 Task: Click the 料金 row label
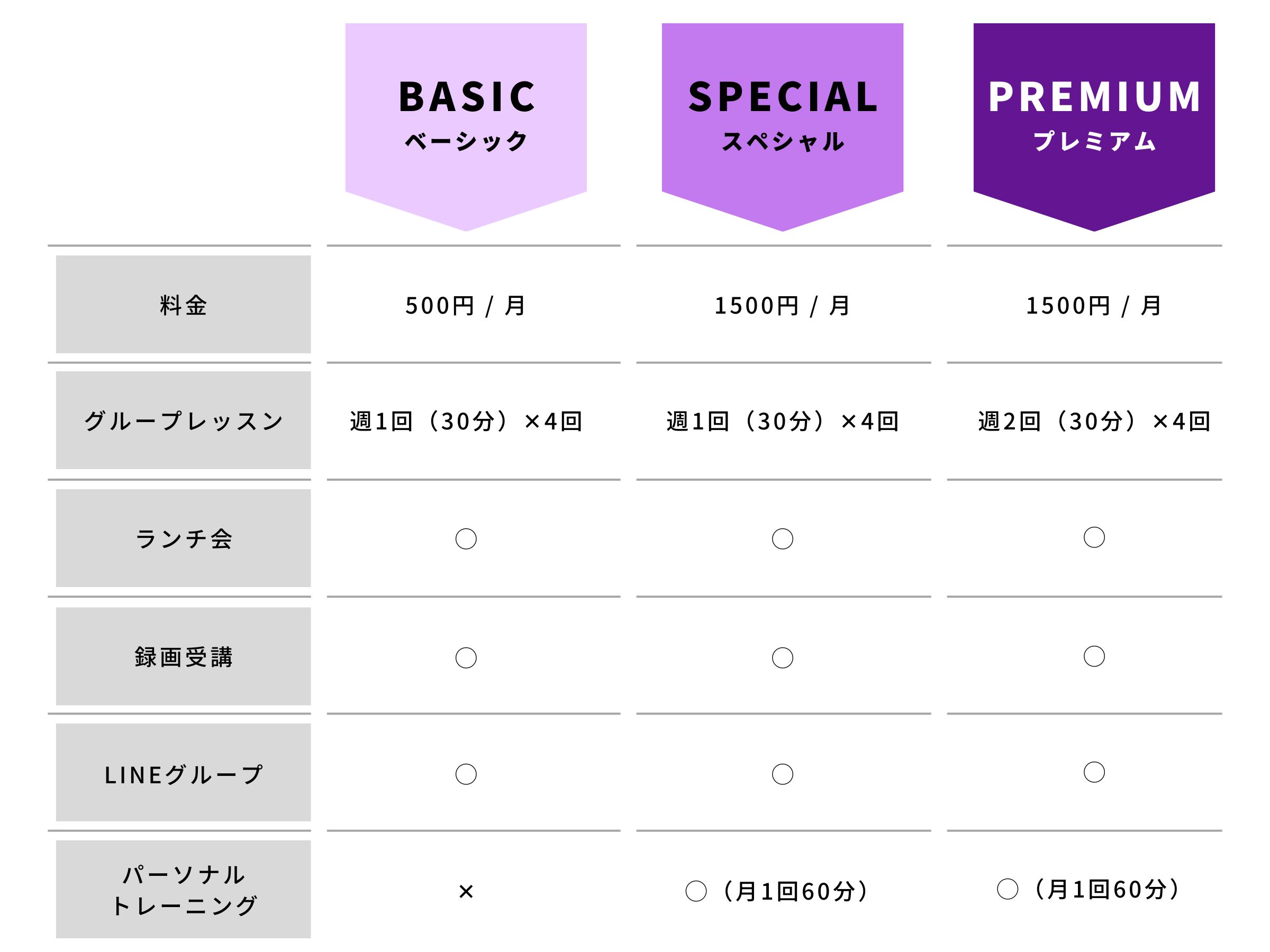183,305
